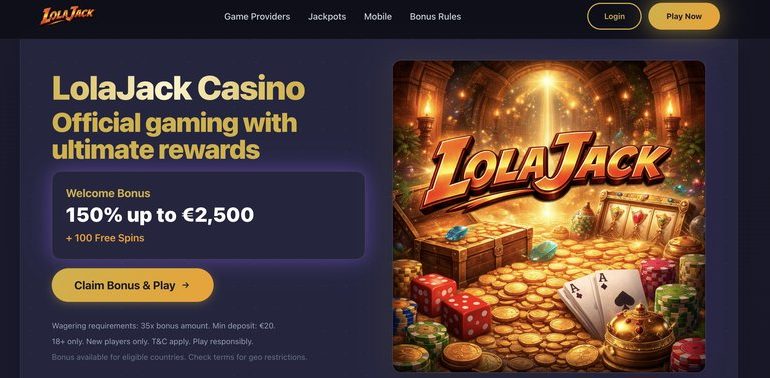Click the + 100 Free Spins text
This screenshot has height=378, width=770.
click(x=105, y=238)
